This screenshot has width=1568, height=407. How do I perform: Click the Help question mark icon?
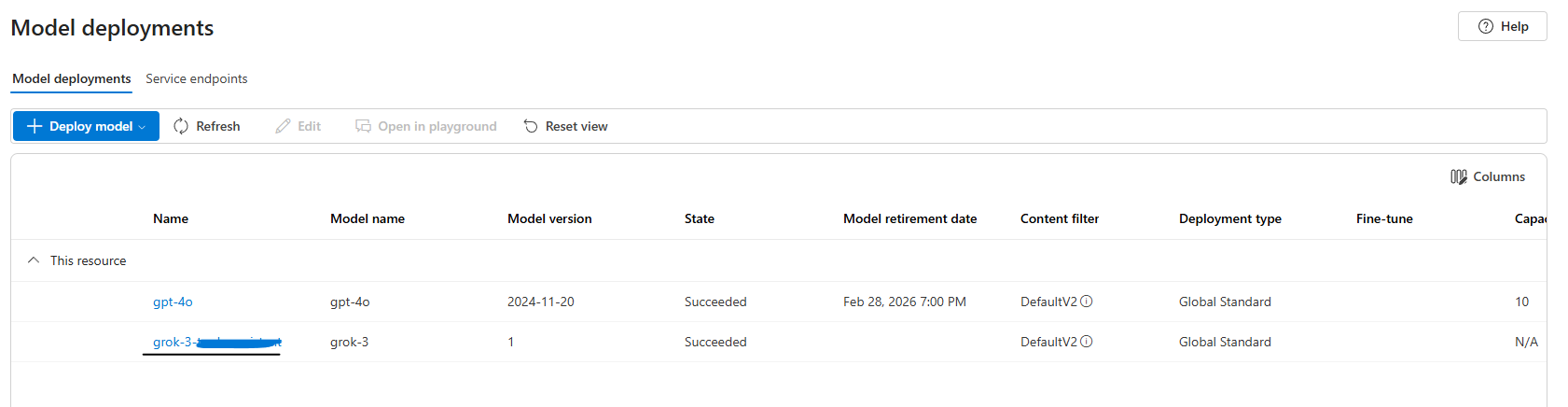(x=1486, y=26)
